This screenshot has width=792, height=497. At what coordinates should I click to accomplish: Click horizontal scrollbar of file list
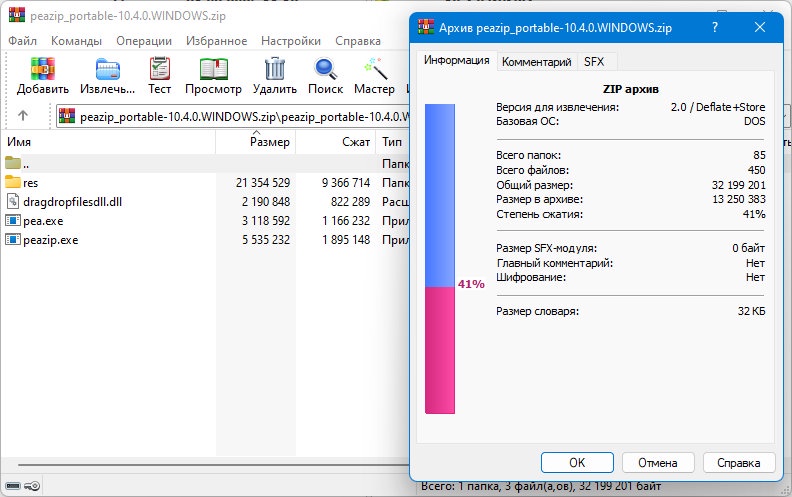[x=214, y=464]
